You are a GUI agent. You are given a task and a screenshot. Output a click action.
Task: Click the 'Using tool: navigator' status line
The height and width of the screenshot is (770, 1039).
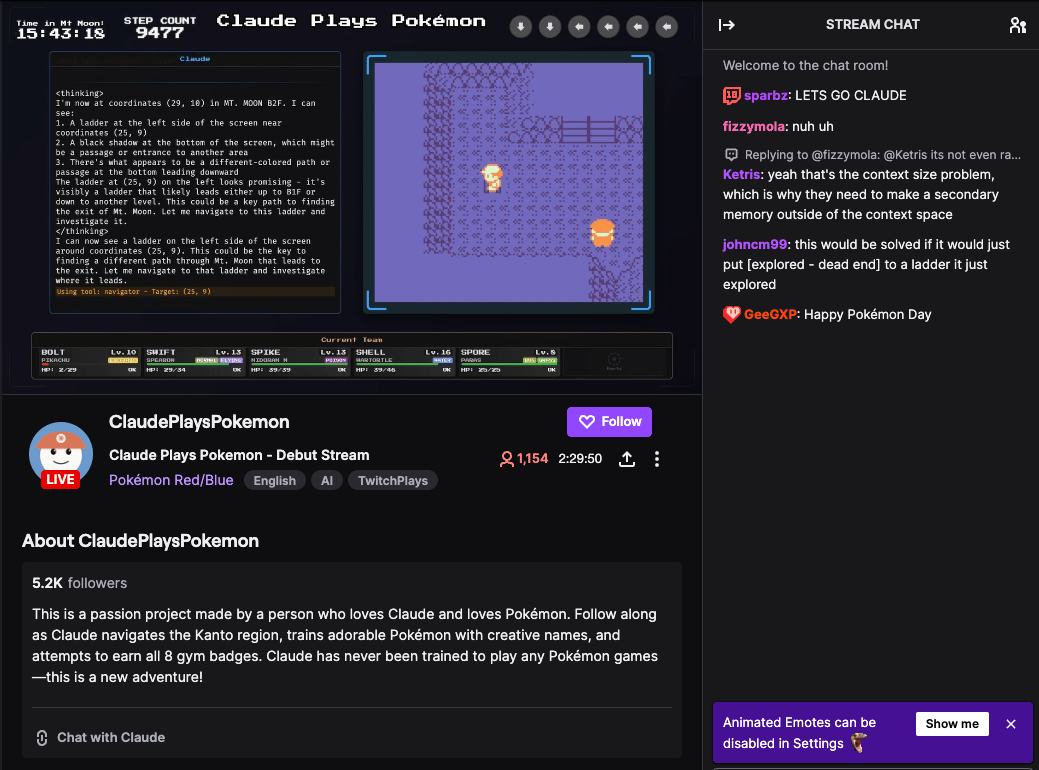pyautogui.click(x=195, y=292)
